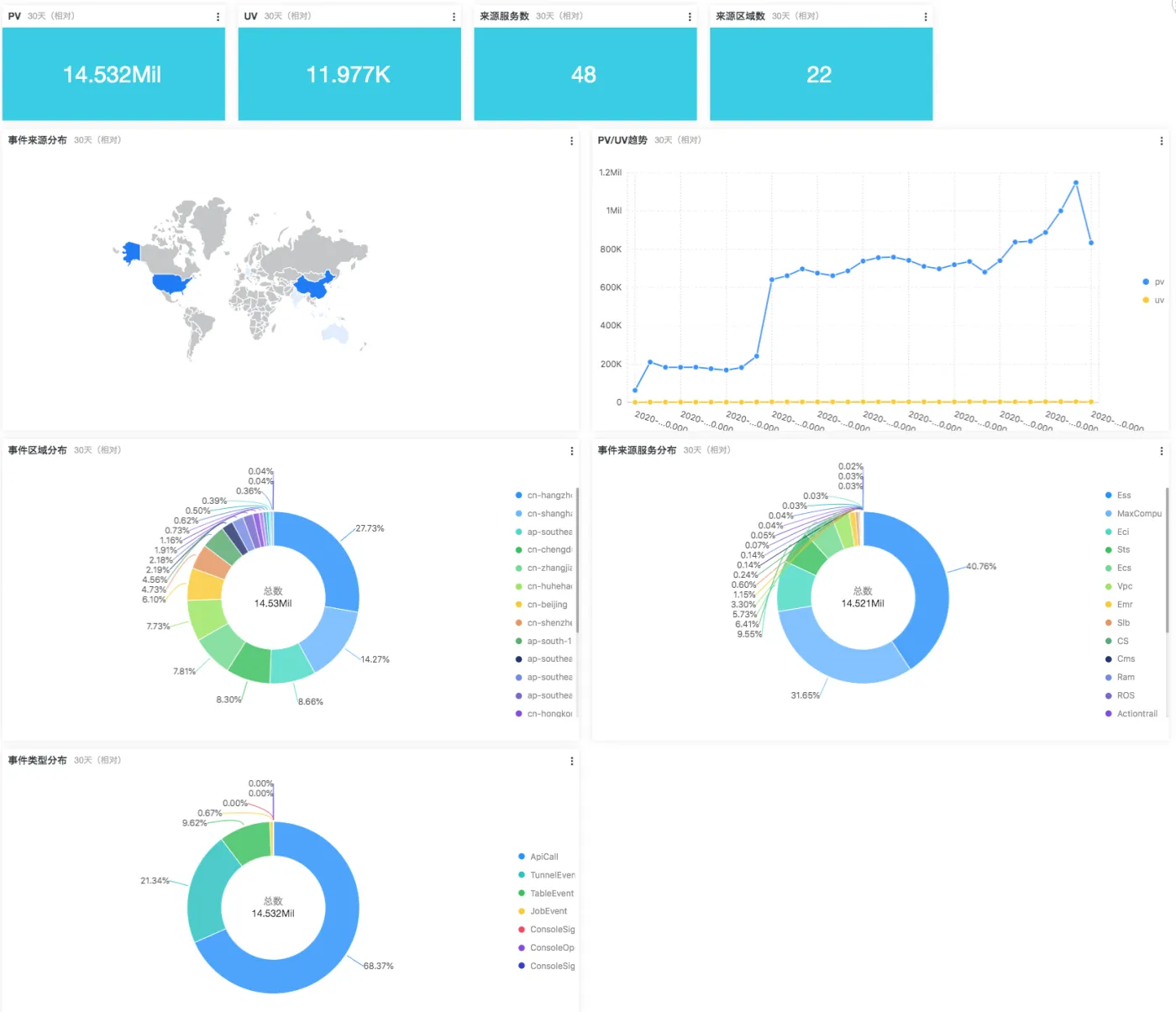Click the PV/UV趋势 panel title
The height and width of the screenshot is (1012, 1176).
pos(622,140)
